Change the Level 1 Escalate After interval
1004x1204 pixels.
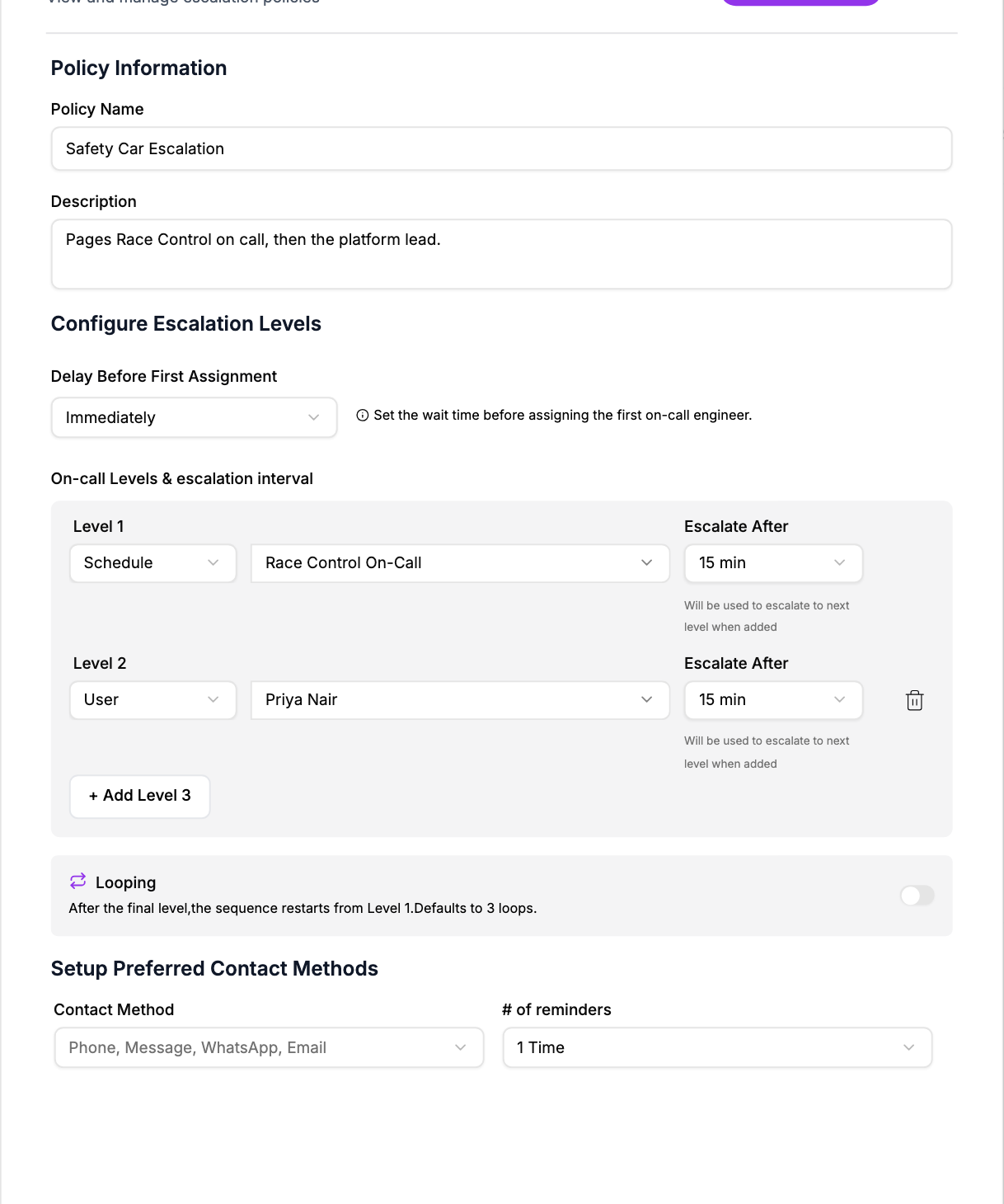tap(773, 563)
